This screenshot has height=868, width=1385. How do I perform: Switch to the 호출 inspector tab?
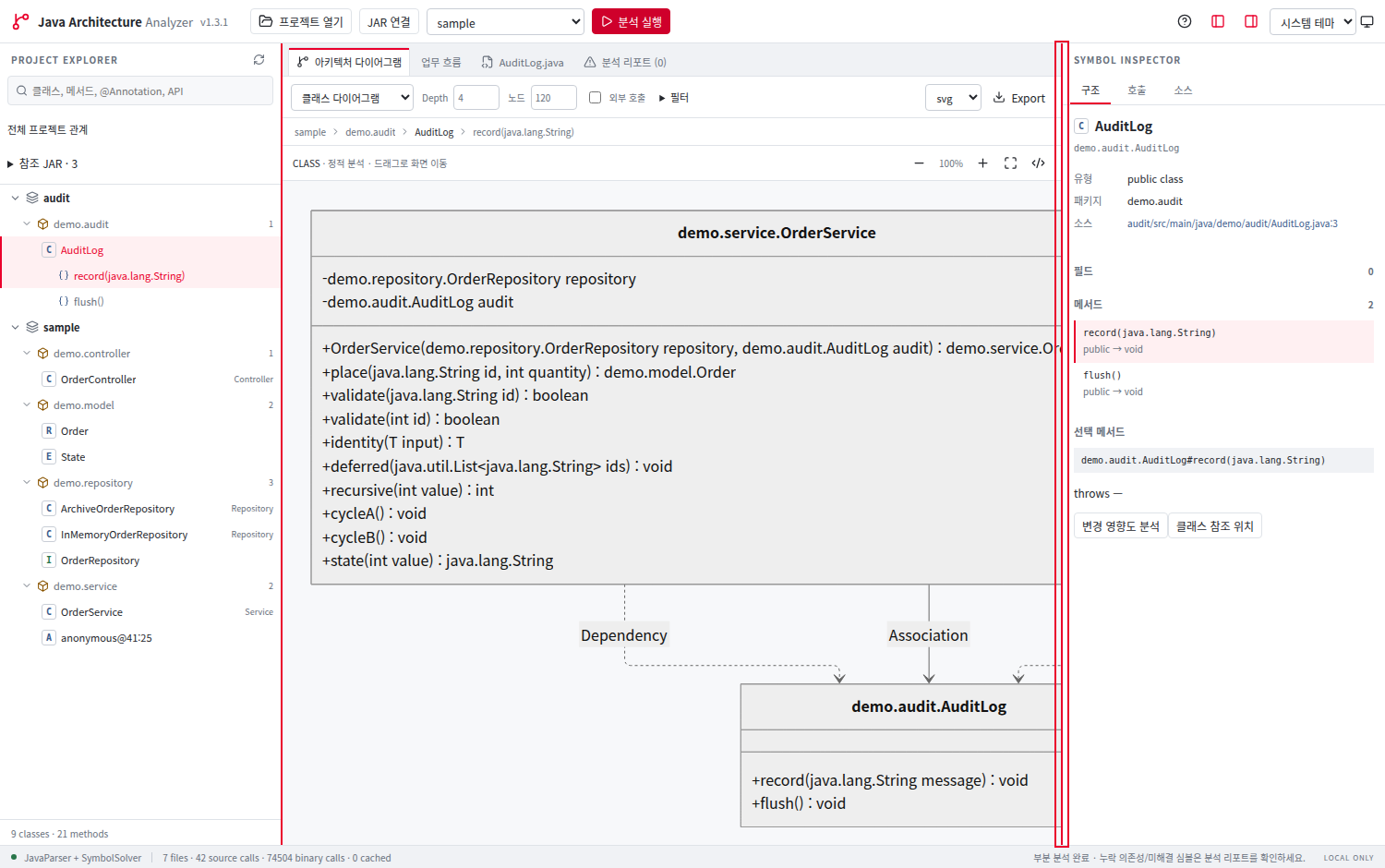[x=1137, y=90]
